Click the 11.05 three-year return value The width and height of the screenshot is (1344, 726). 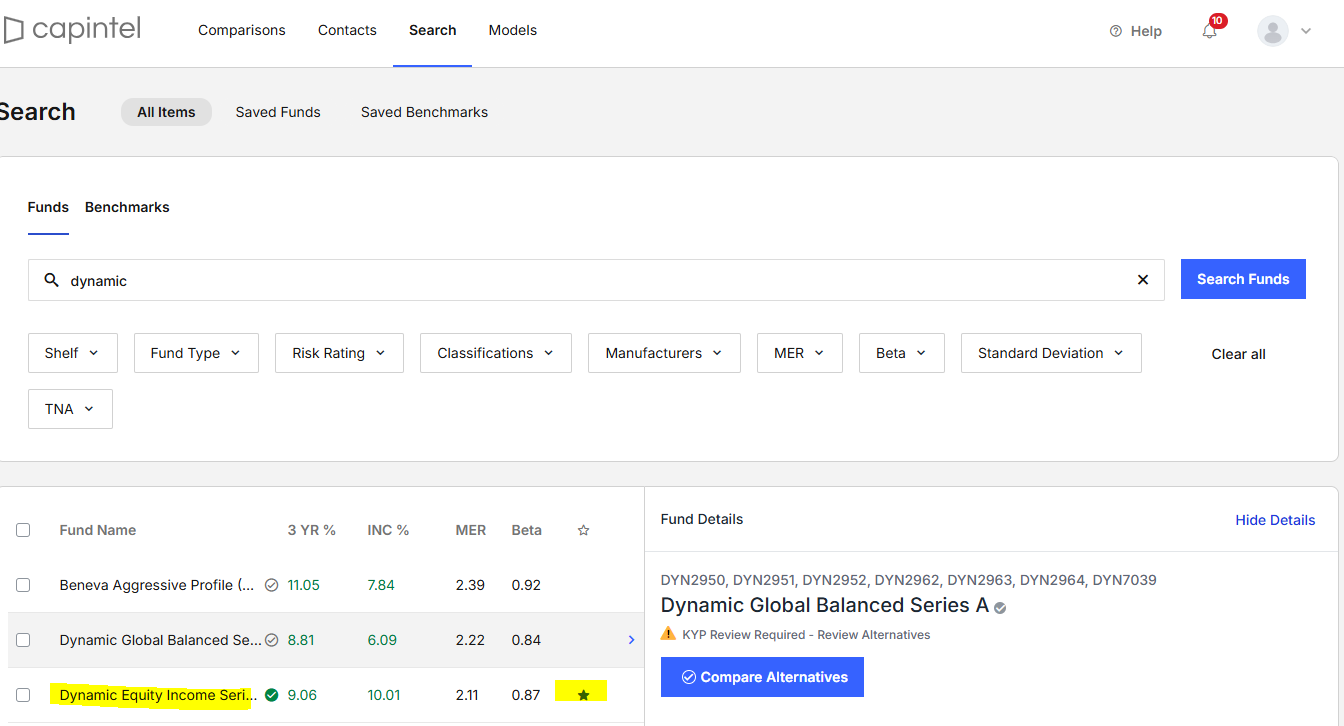pyautogui.click(x=304, y=585)
